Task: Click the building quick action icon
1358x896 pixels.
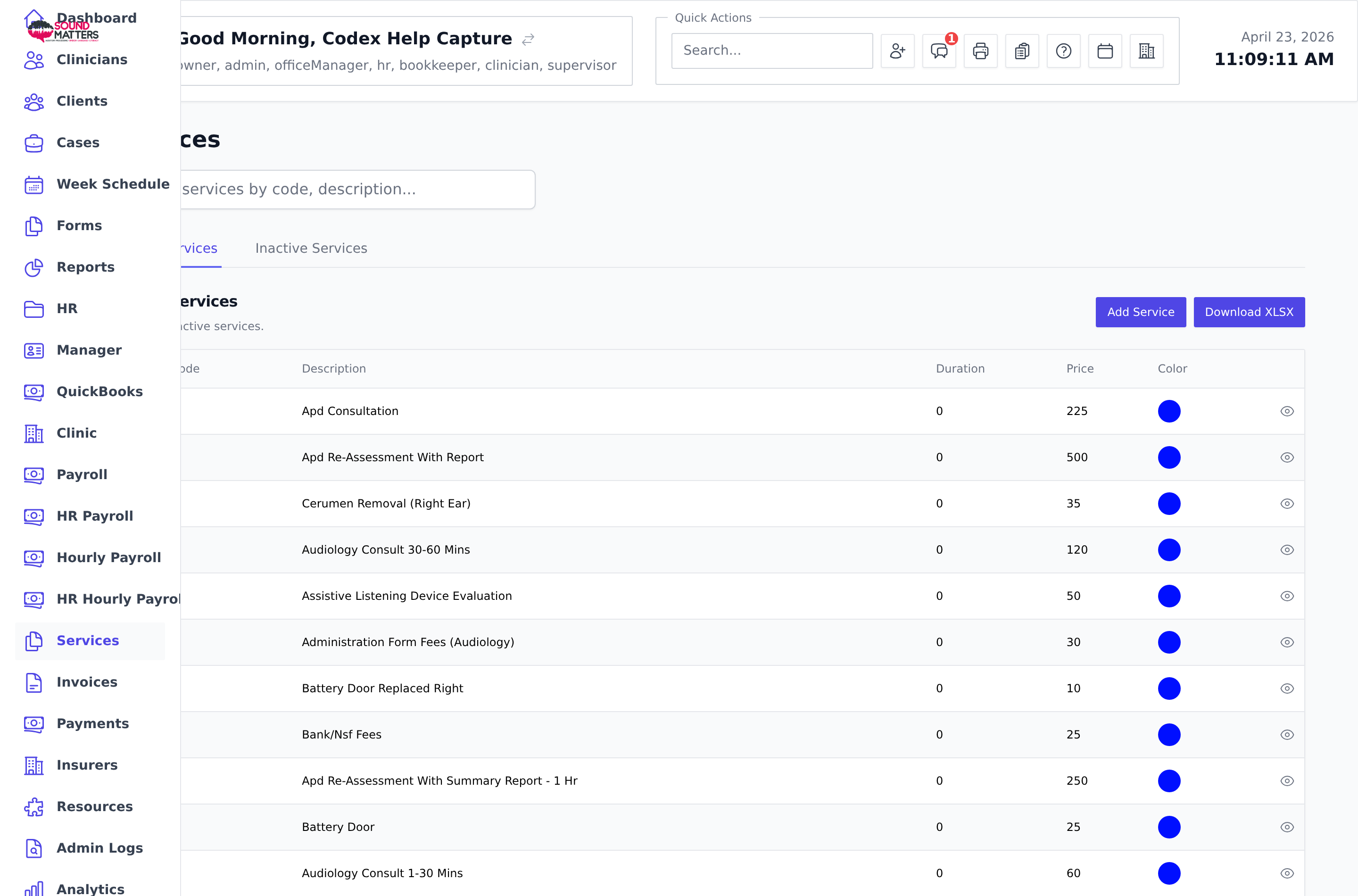Action: coord(1147,51)
